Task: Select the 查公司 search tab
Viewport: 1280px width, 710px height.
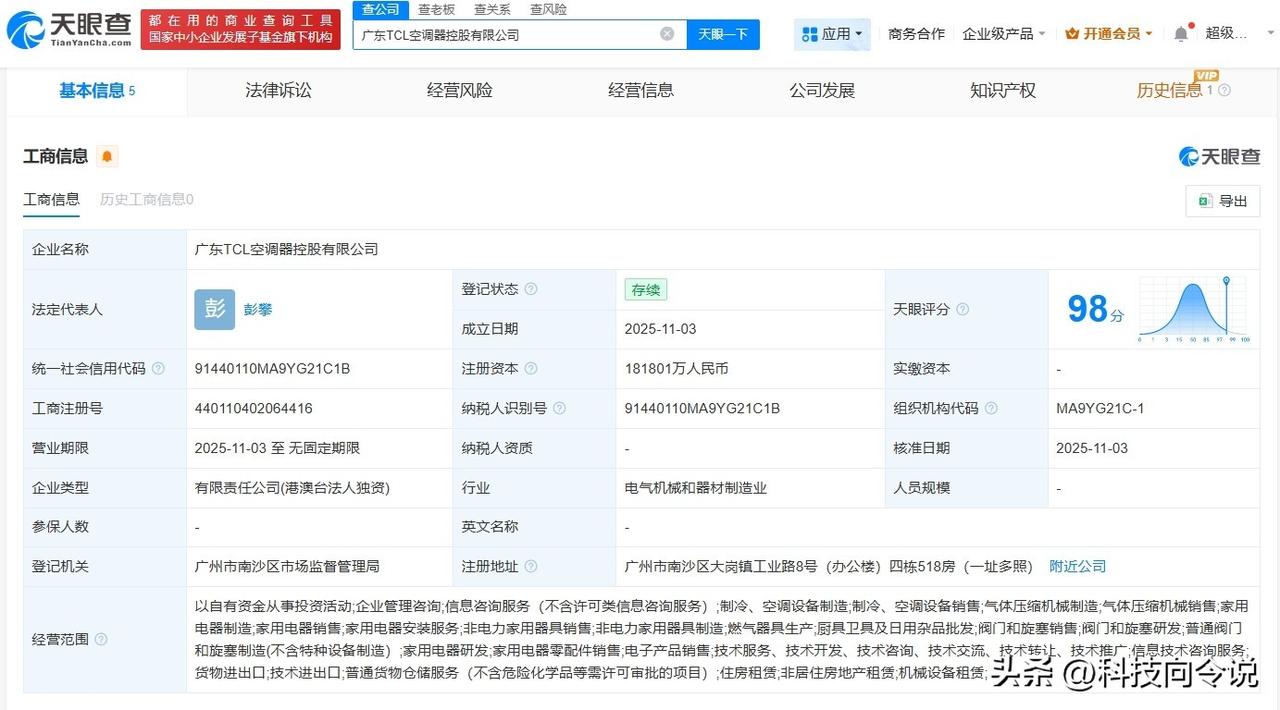Action: pyautogui.click(x=380, y=9)
